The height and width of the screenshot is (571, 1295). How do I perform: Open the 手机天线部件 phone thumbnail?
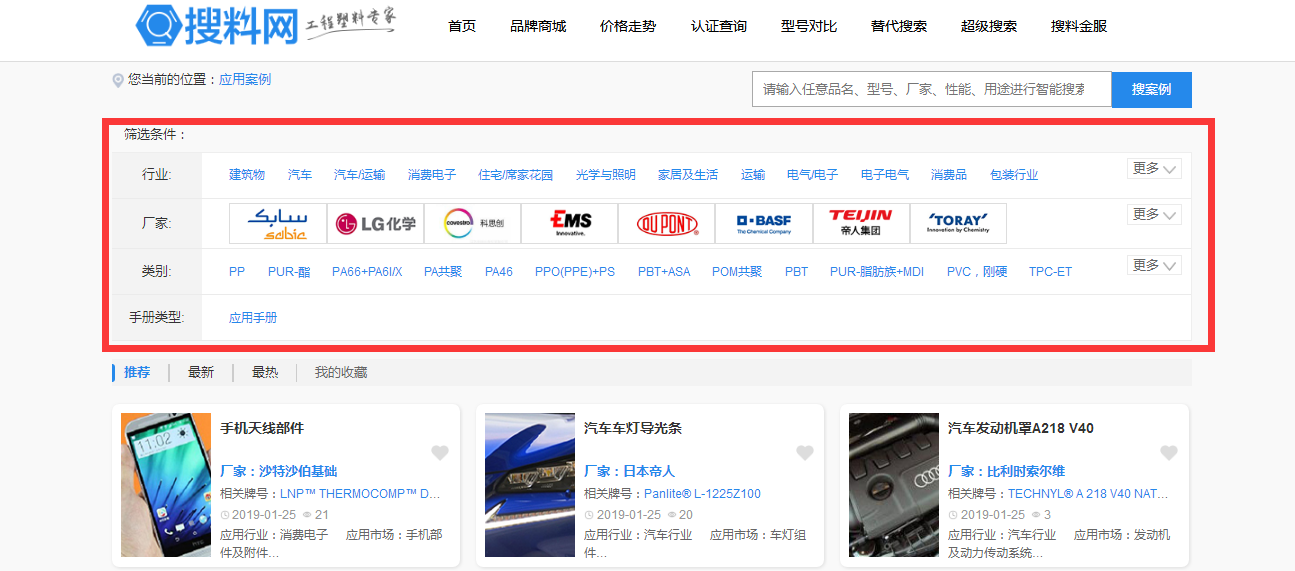166,485
